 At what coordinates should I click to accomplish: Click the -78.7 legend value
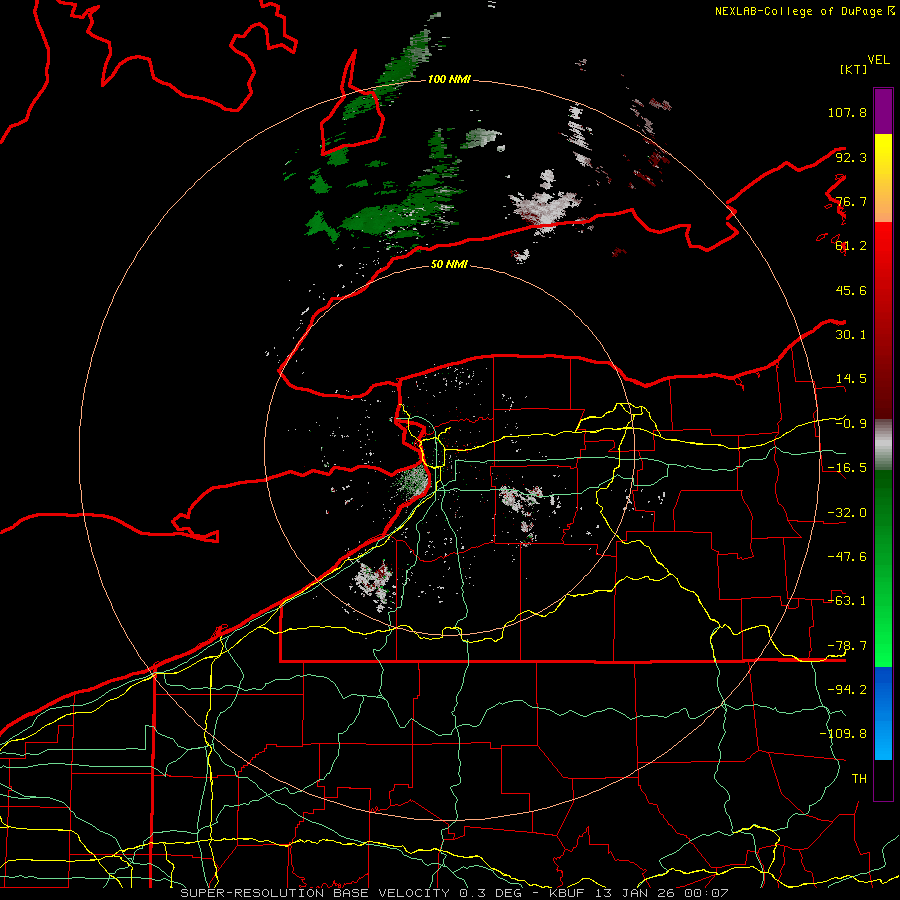[x=847, y=646]
